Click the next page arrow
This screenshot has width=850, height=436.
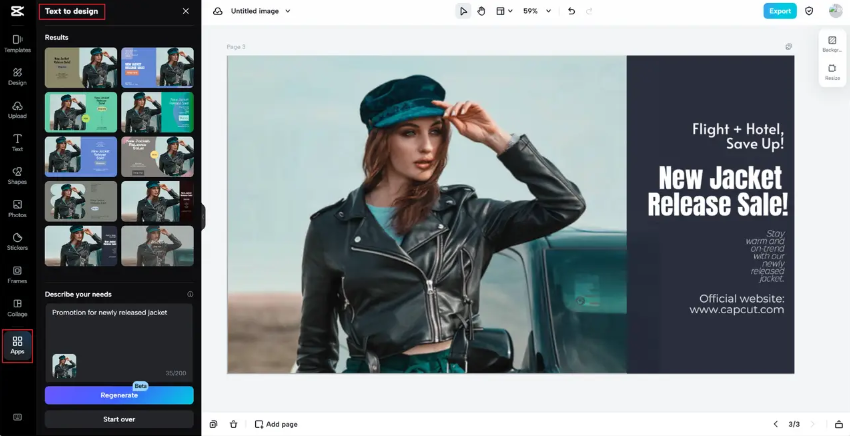click(812, 424)
